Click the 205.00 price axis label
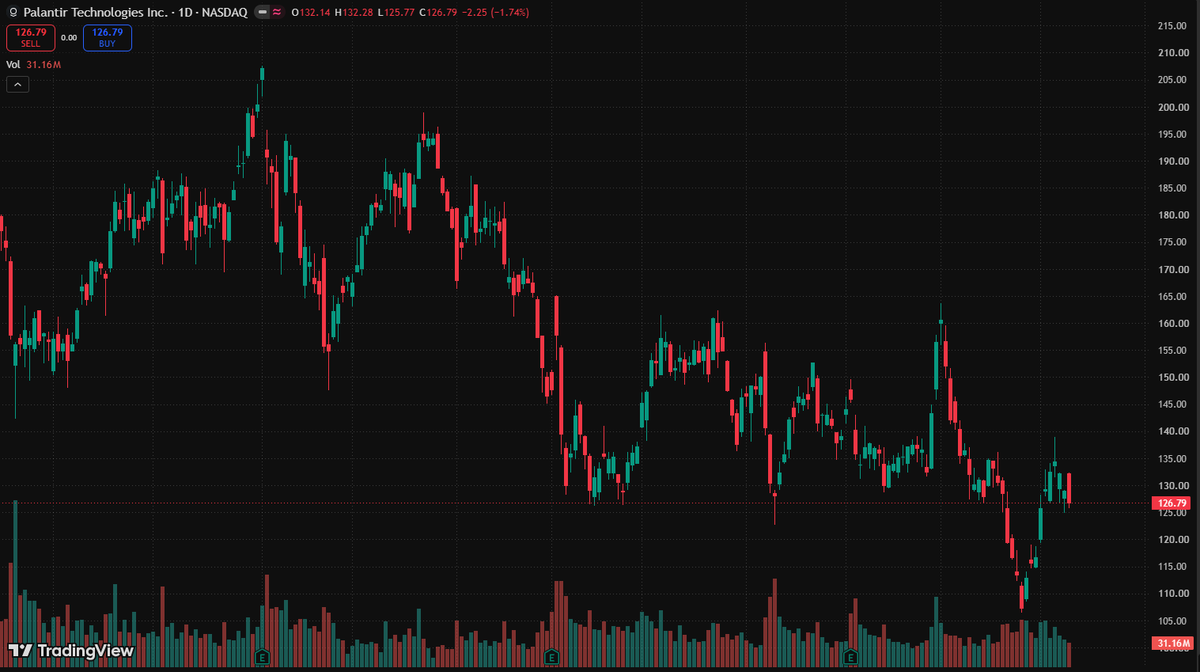Viewport: 1200px width, 672px height. tap(1171, 80)
